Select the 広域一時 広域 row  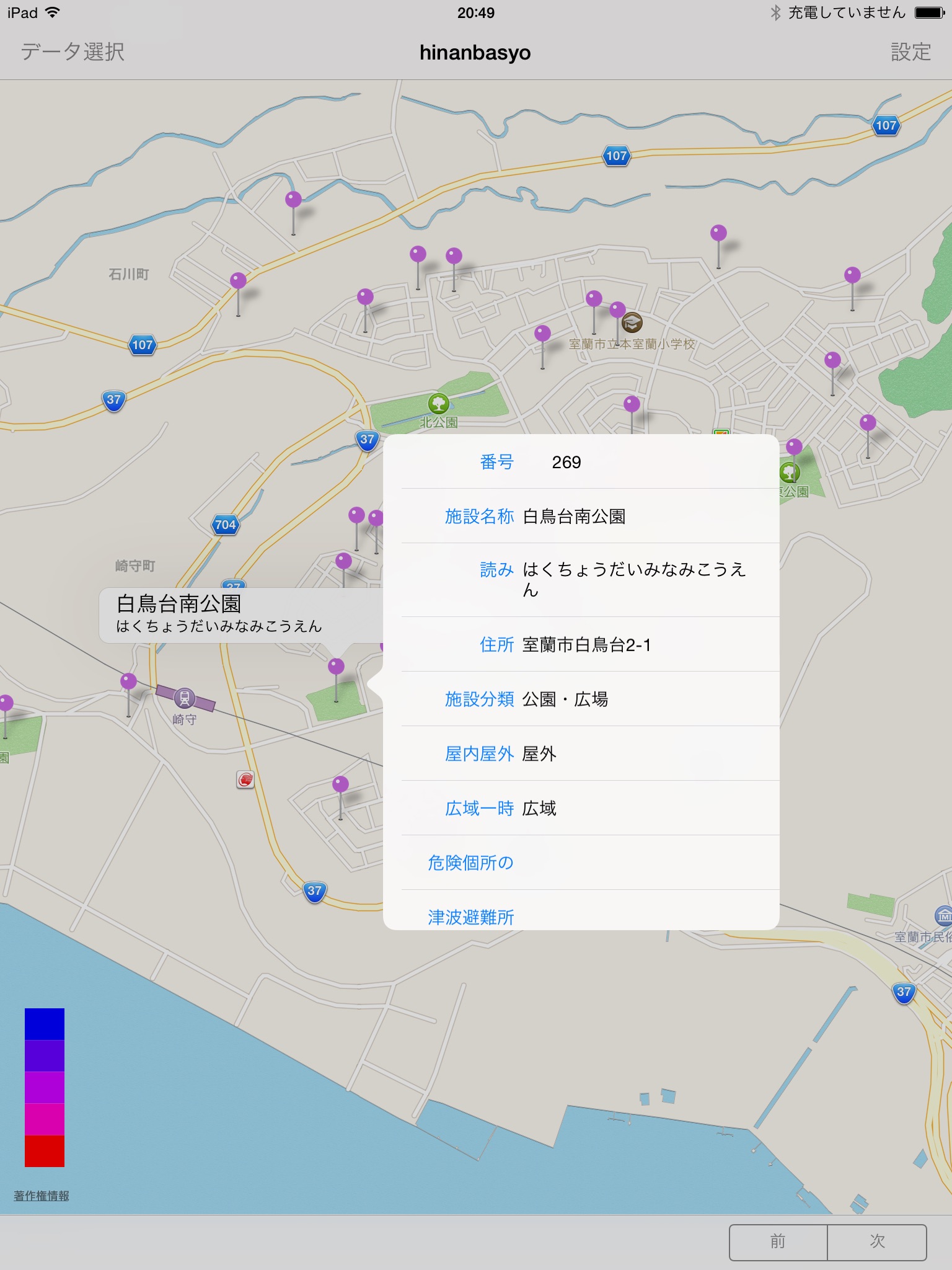pyautogui.click(x=581, y=808)
